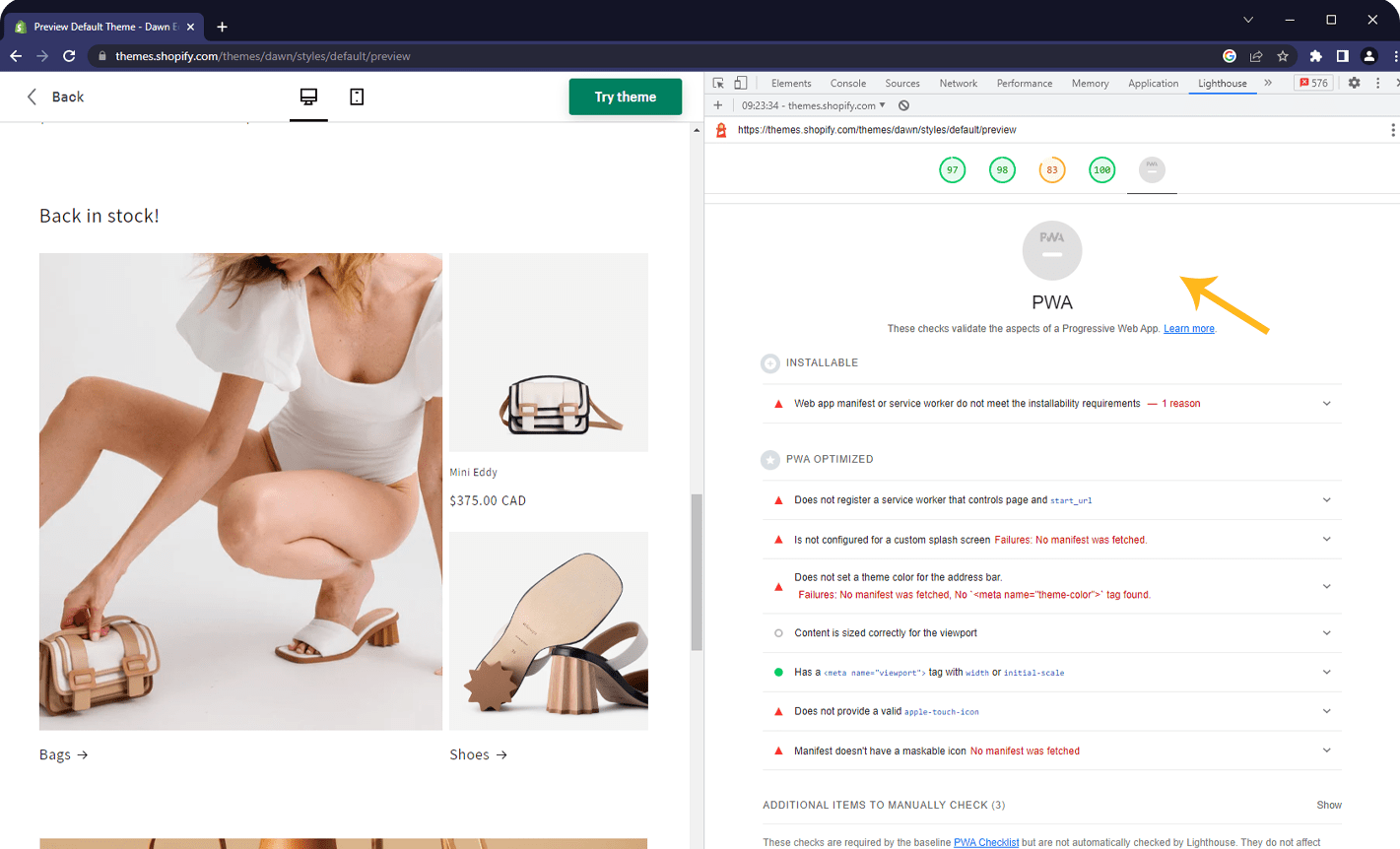
Task: Open the Lighthouse report tools menu
Action: (x=1392, y=130)
